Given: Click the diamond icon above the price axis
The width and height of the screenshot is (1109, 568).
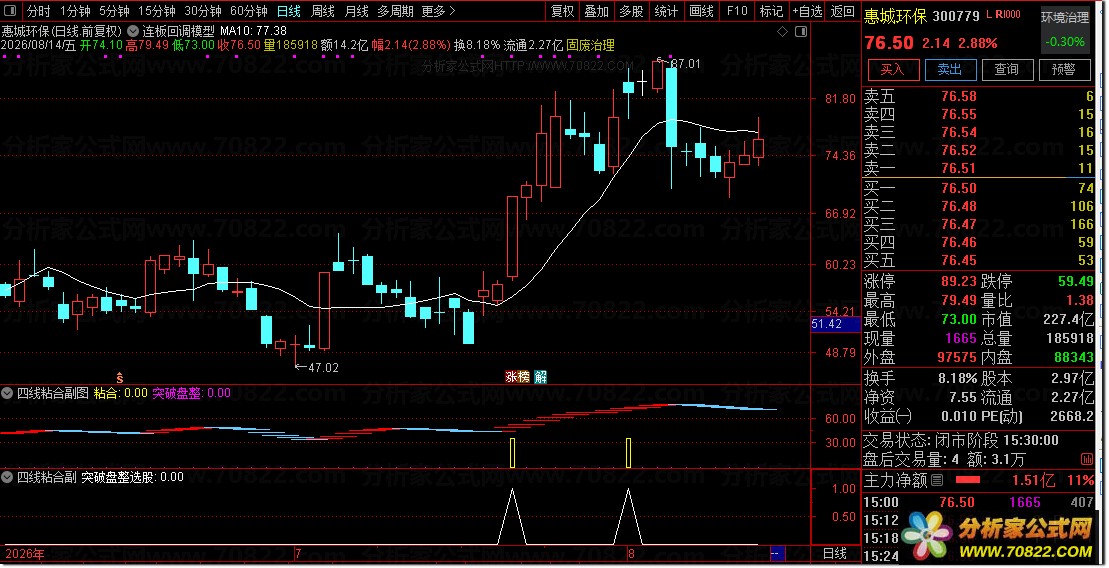Looking at the screenshot, I should tap(782, 31).
